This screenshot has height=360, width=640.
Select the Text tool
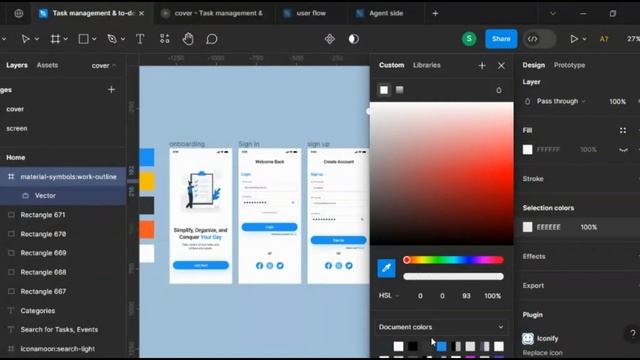click(x=140, y=39)
